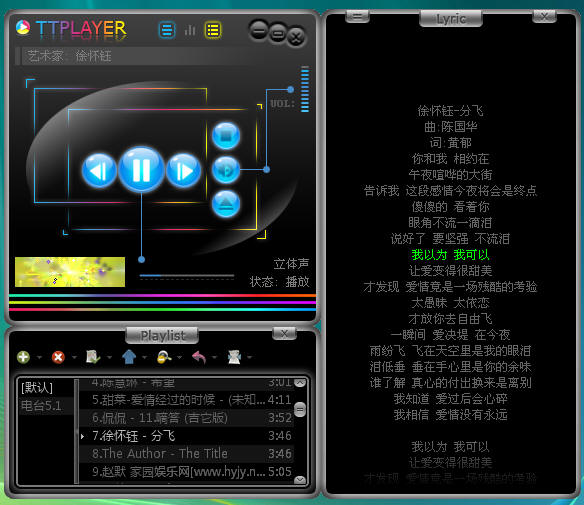Click the playback progress bar under the controls
Screen dimensions: 584x505
point(187,276)
